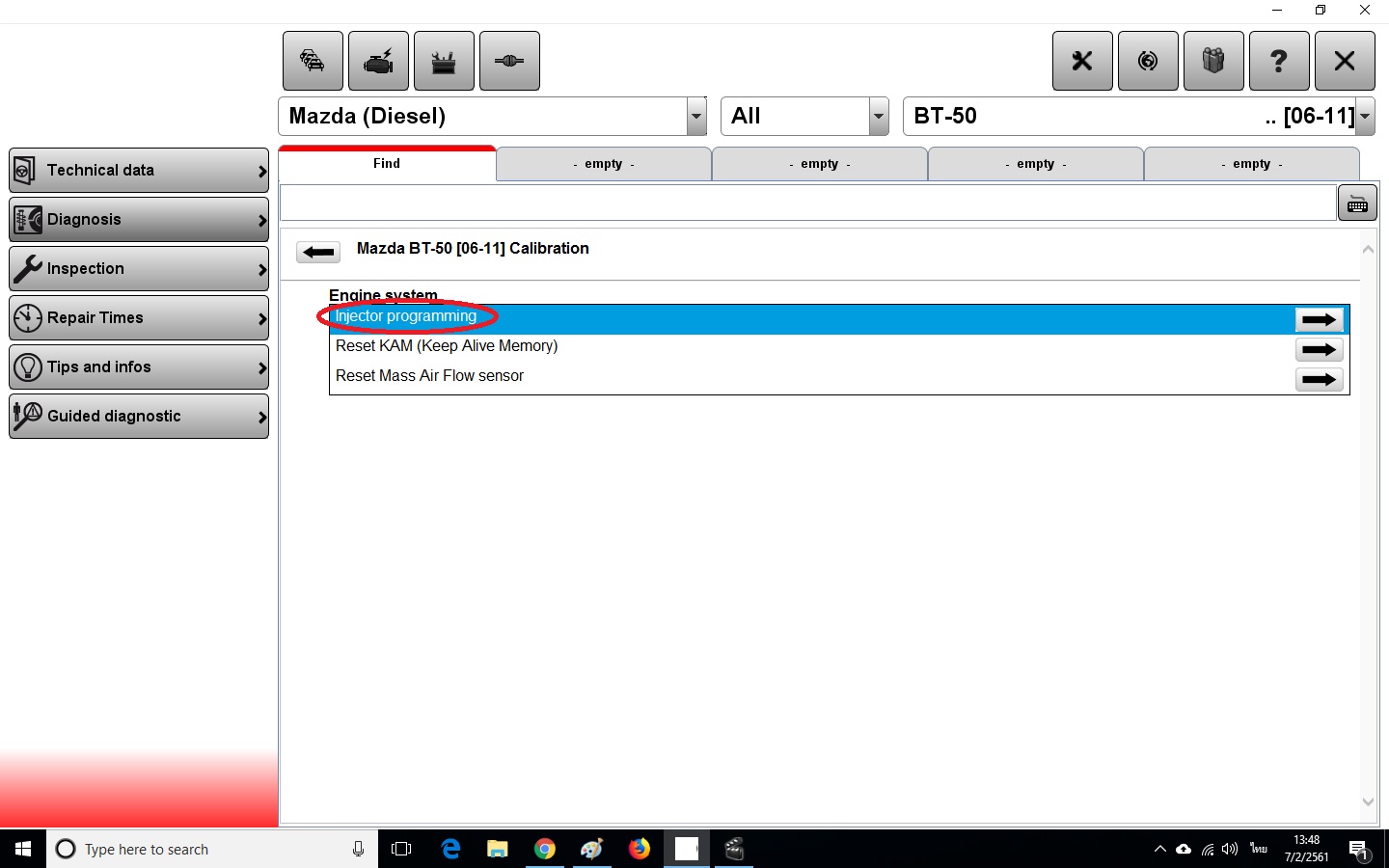The height and width of the screenshot is (868, 1389).
Task: Open the Guided diagnostic menu
Action: [x=139, y=417]
